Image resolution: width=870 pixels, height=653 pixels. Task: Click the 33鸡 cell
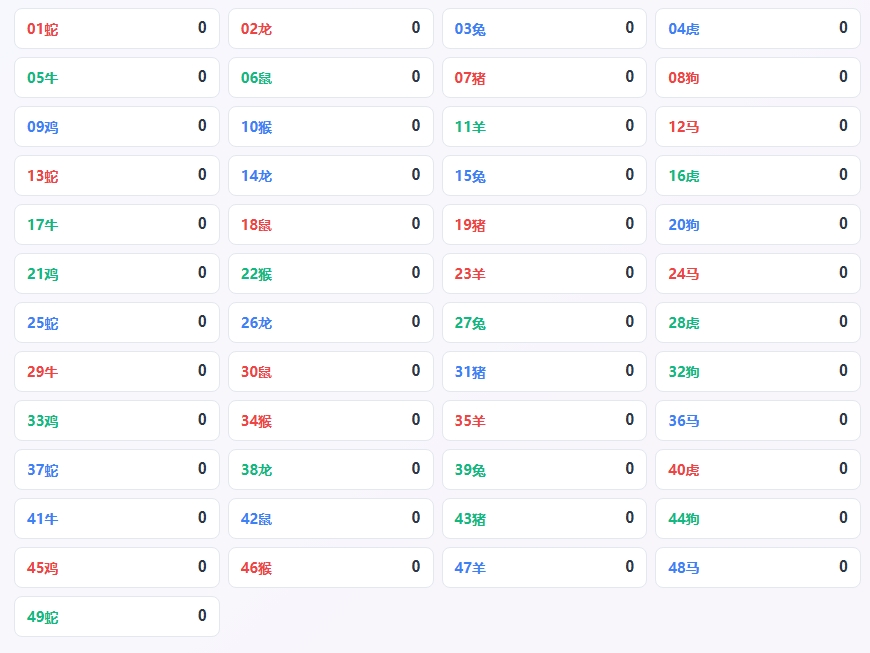pyautogui.click(x=117, y=421)
